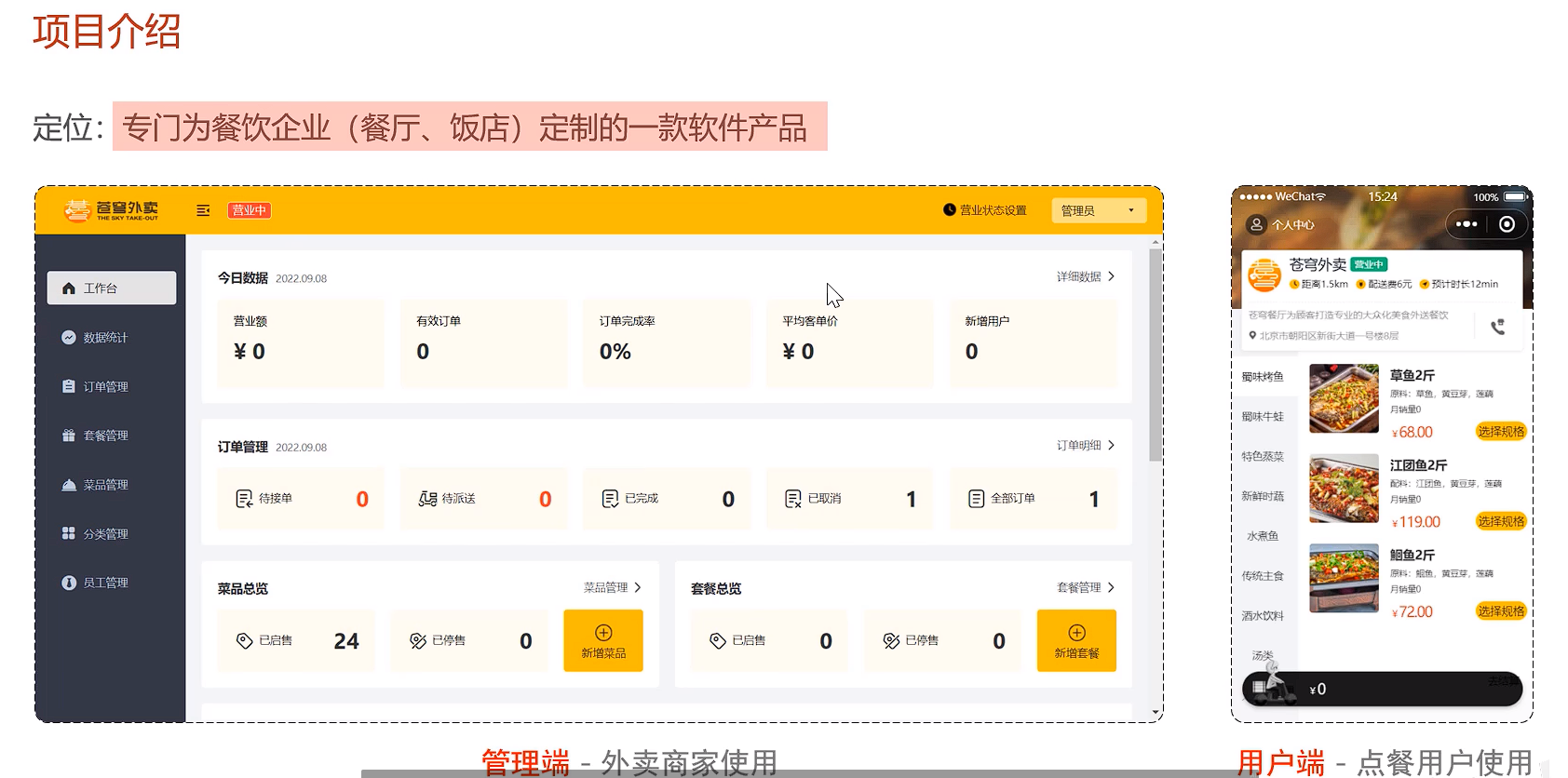Click the phone call icon in shop info
This screenshot has height=778, width=1568.
click(x=1497, y=327)
